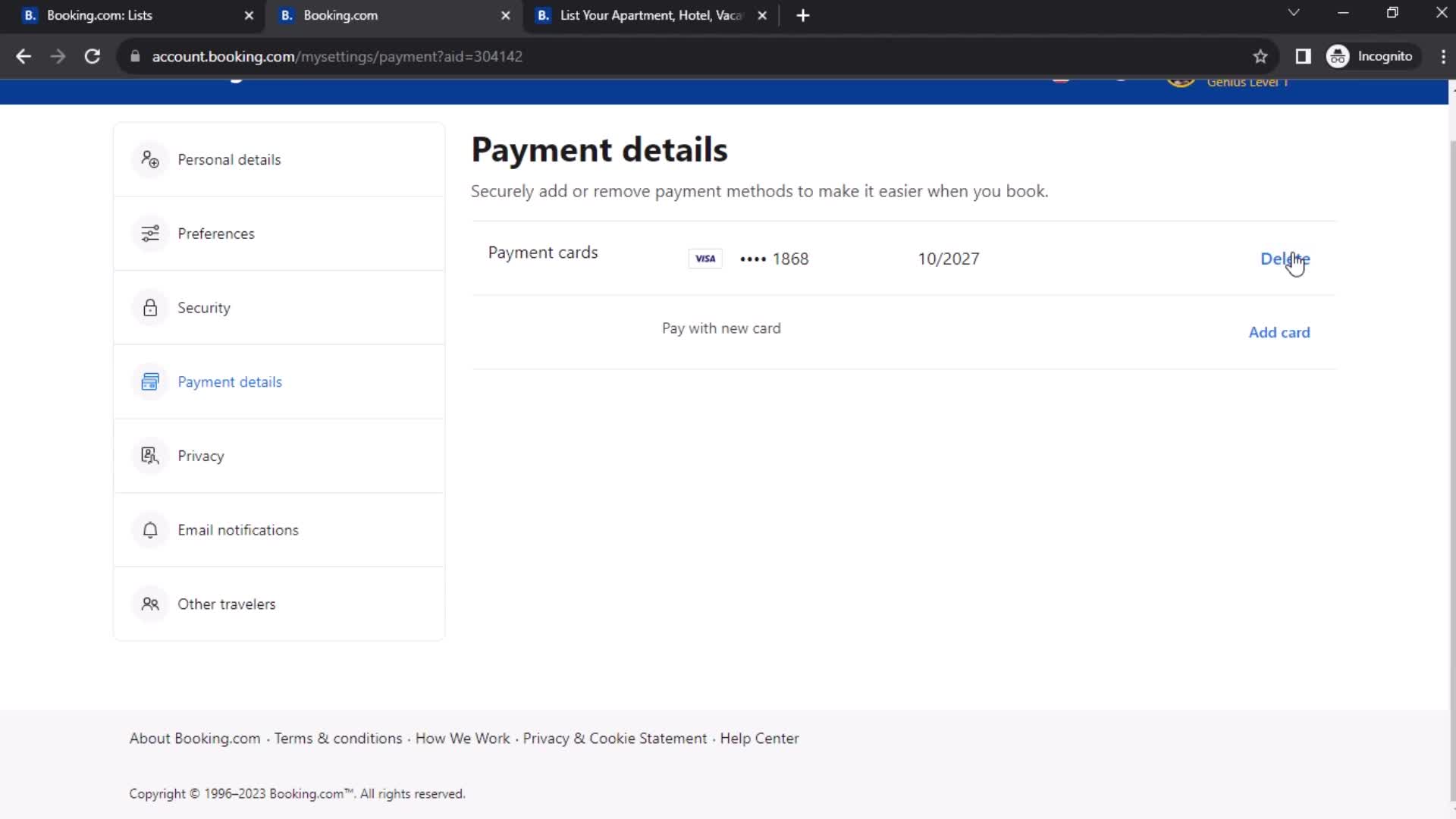Click the Pay with new card text
The height and width of the screenshot is (819, 1456).
721,328
